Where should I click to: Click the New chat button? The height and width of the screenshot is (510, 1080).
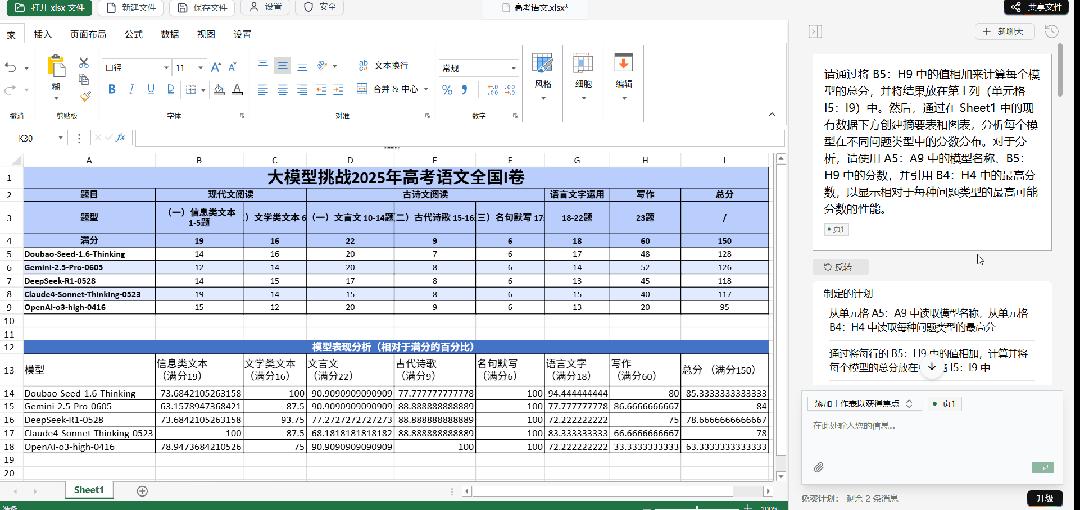(1004, 31)
